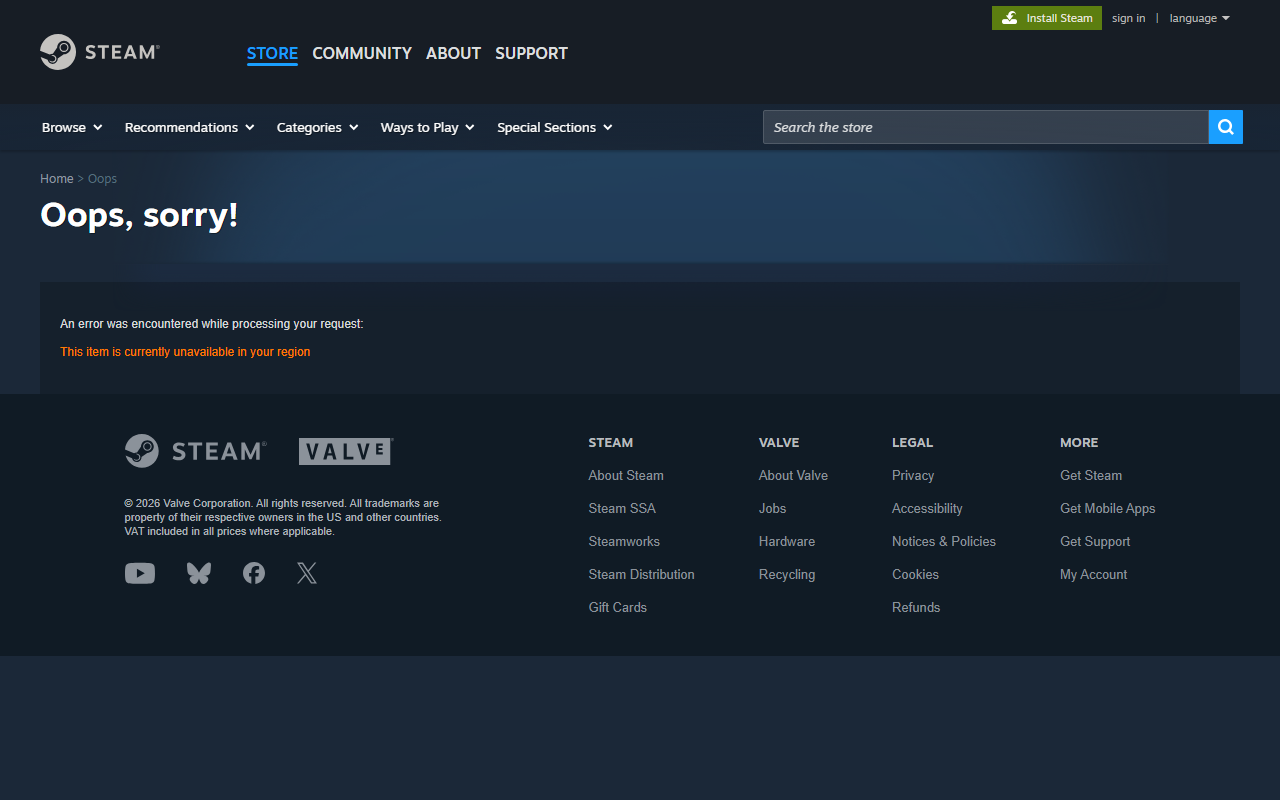Screen dimensions: 1280x800
Task: Click the Valve Corporation copyright notice
Action: tap(283, 517)
